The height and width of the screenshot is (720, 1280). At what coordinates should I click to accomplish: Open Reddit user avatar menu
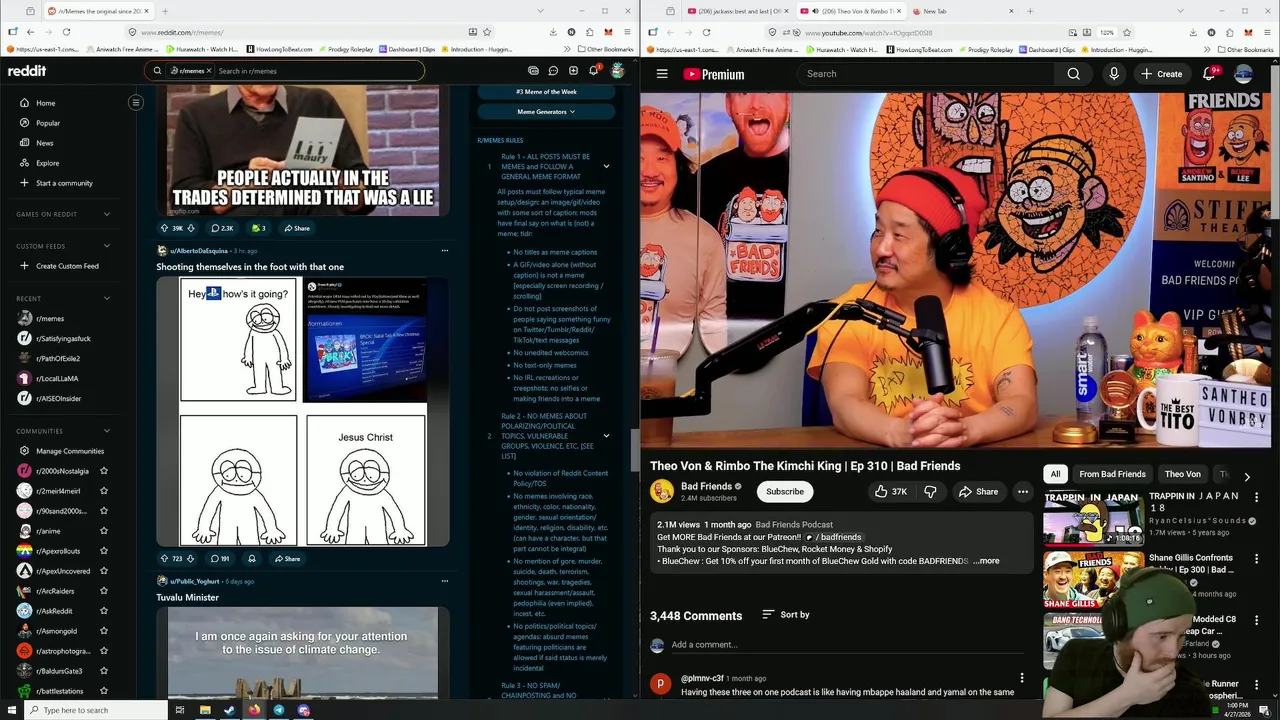pyautogui.click(x=618, y=71)
